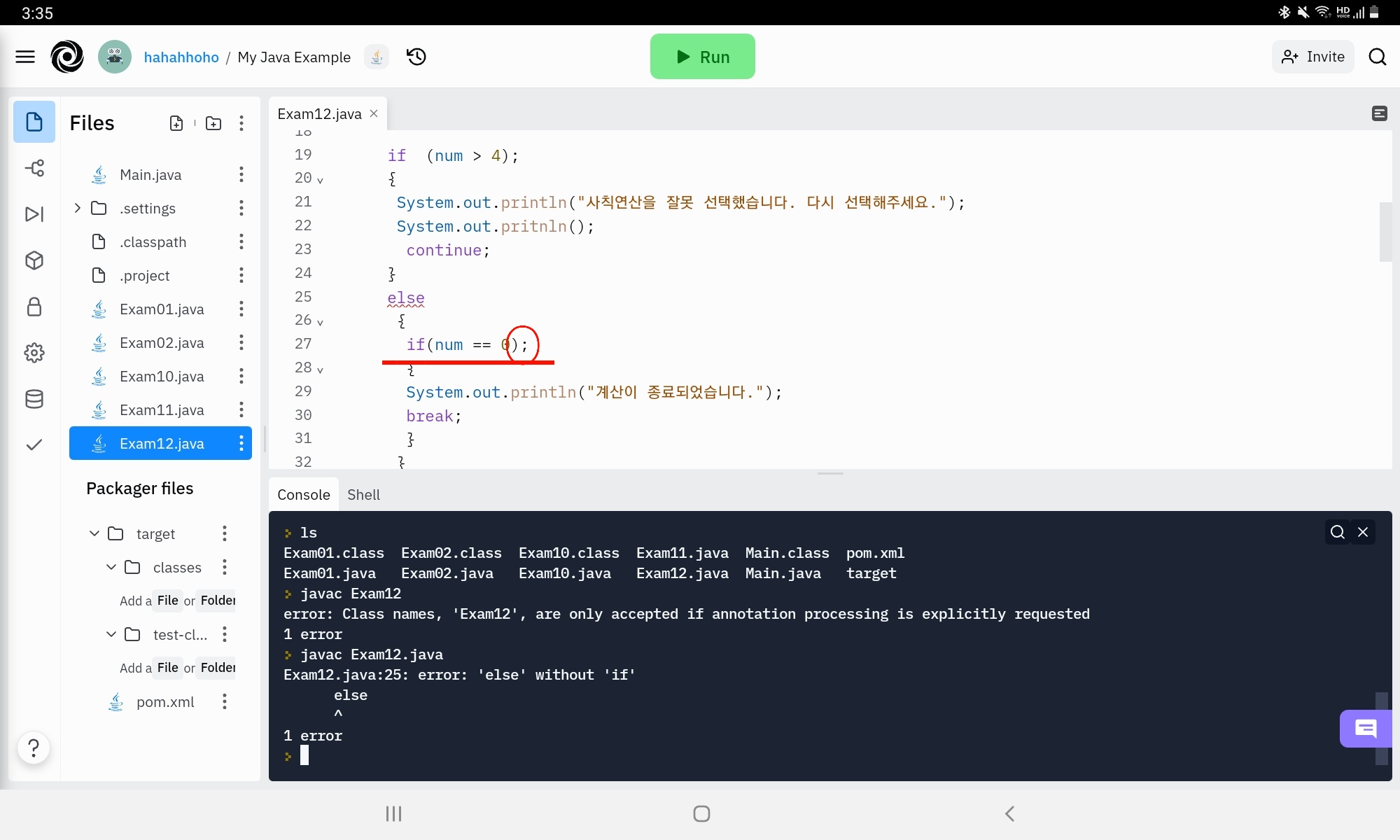This screenshot has height=840, width=1400.
Task: Switch to the Shell tab
Action: tap(363, 495)
